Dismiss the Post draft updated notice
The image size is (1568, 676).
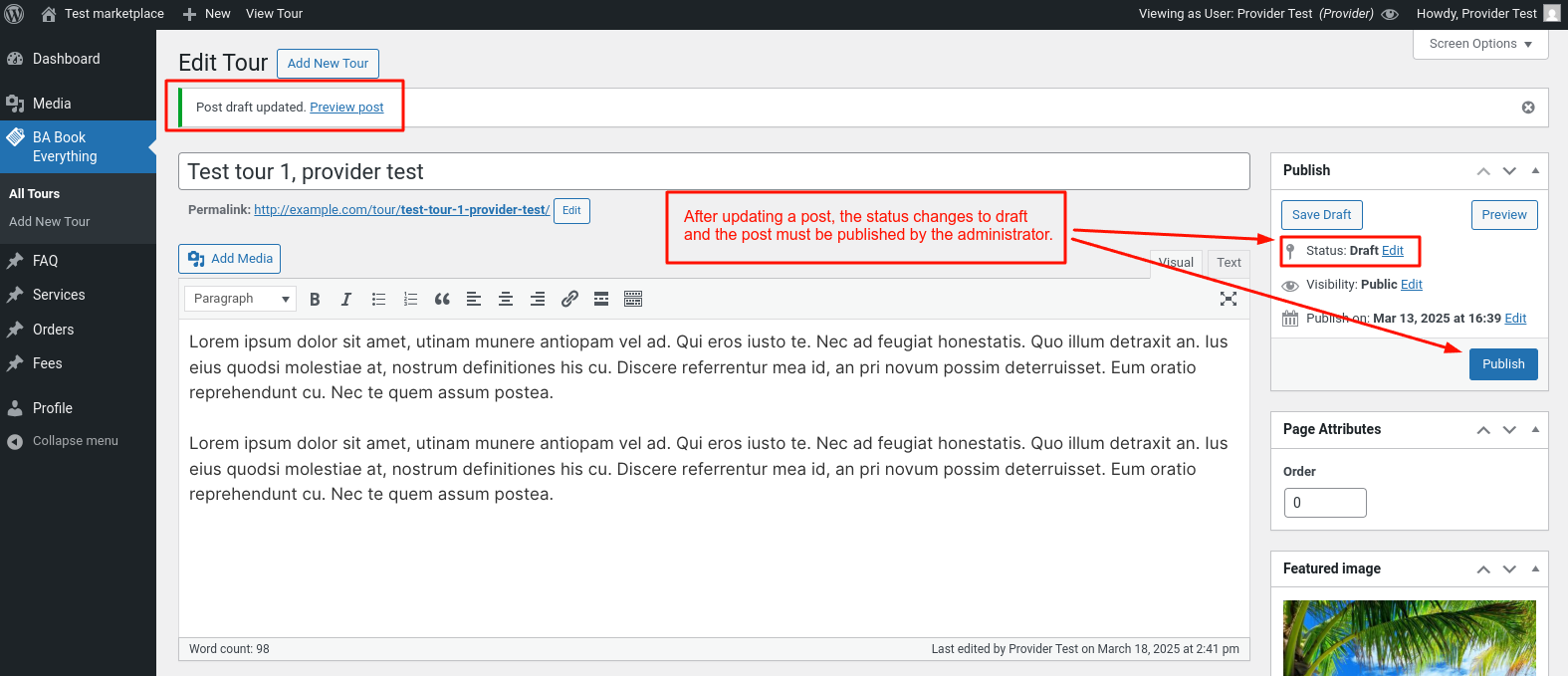(x=1528, y=108)
